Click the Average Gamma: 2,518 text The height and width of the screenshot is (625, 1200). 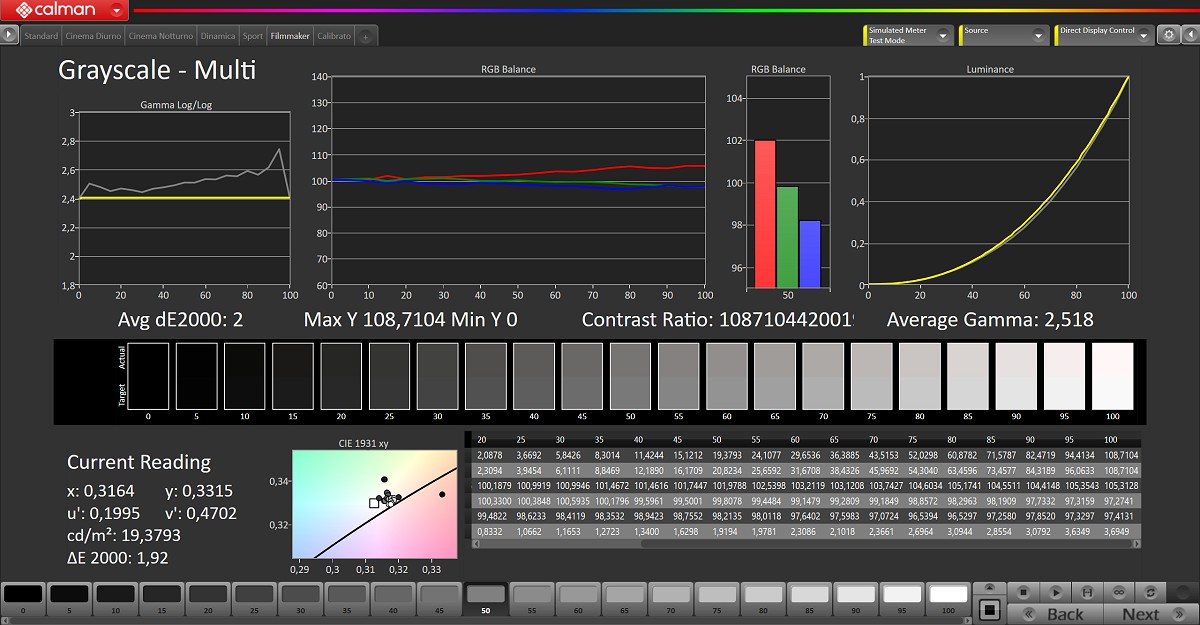tap(990, 320)
